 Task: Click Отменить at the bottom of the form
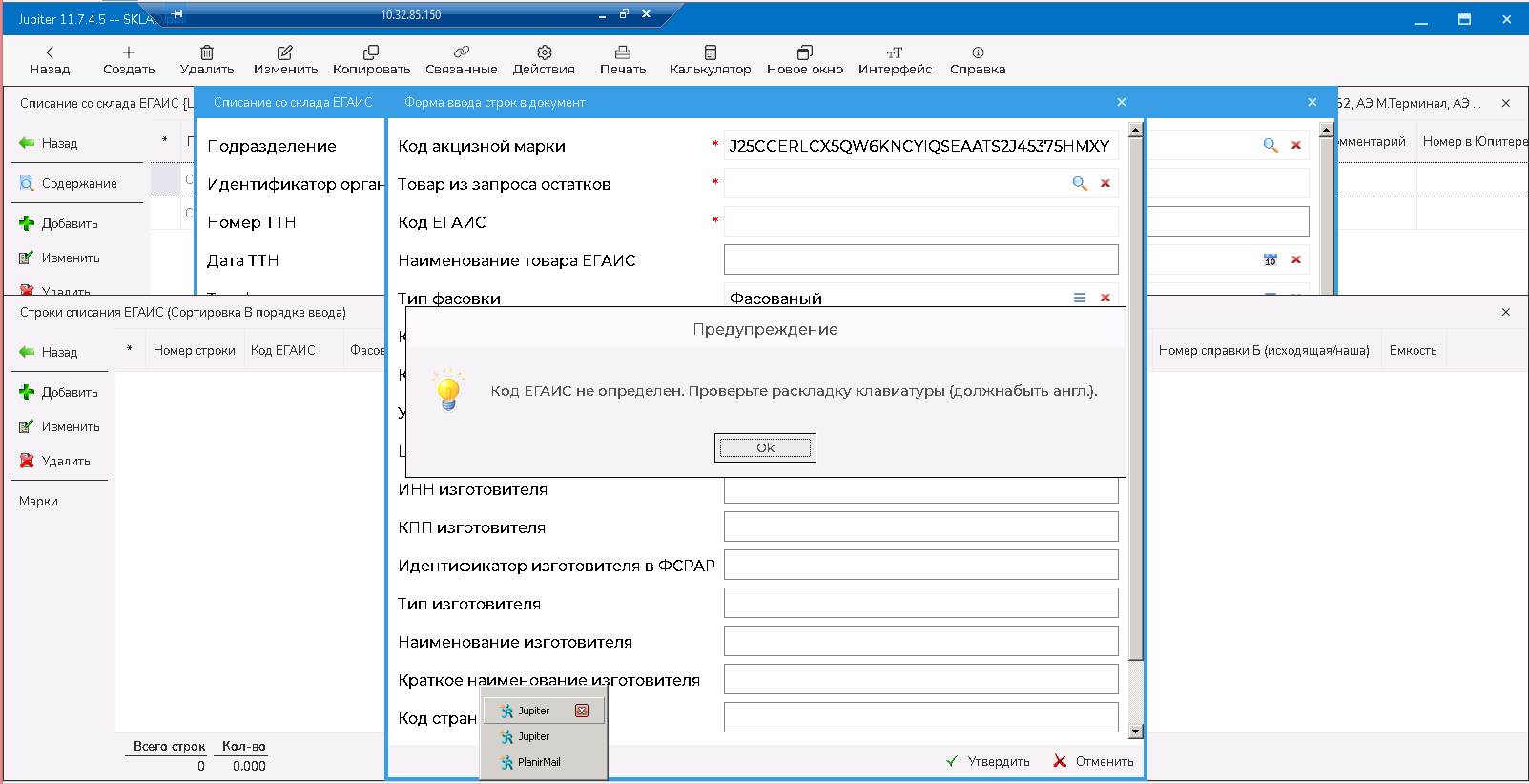point(1093,761)
